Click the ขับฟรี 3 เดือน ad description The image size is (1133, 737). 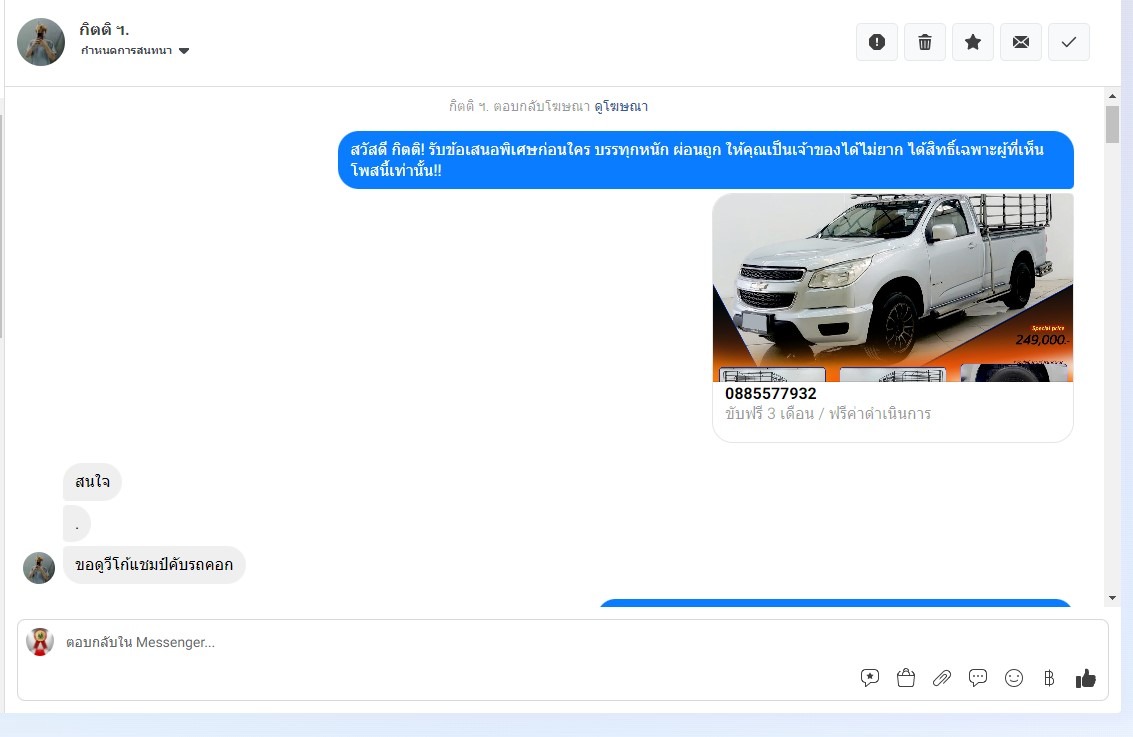(827, 414)
